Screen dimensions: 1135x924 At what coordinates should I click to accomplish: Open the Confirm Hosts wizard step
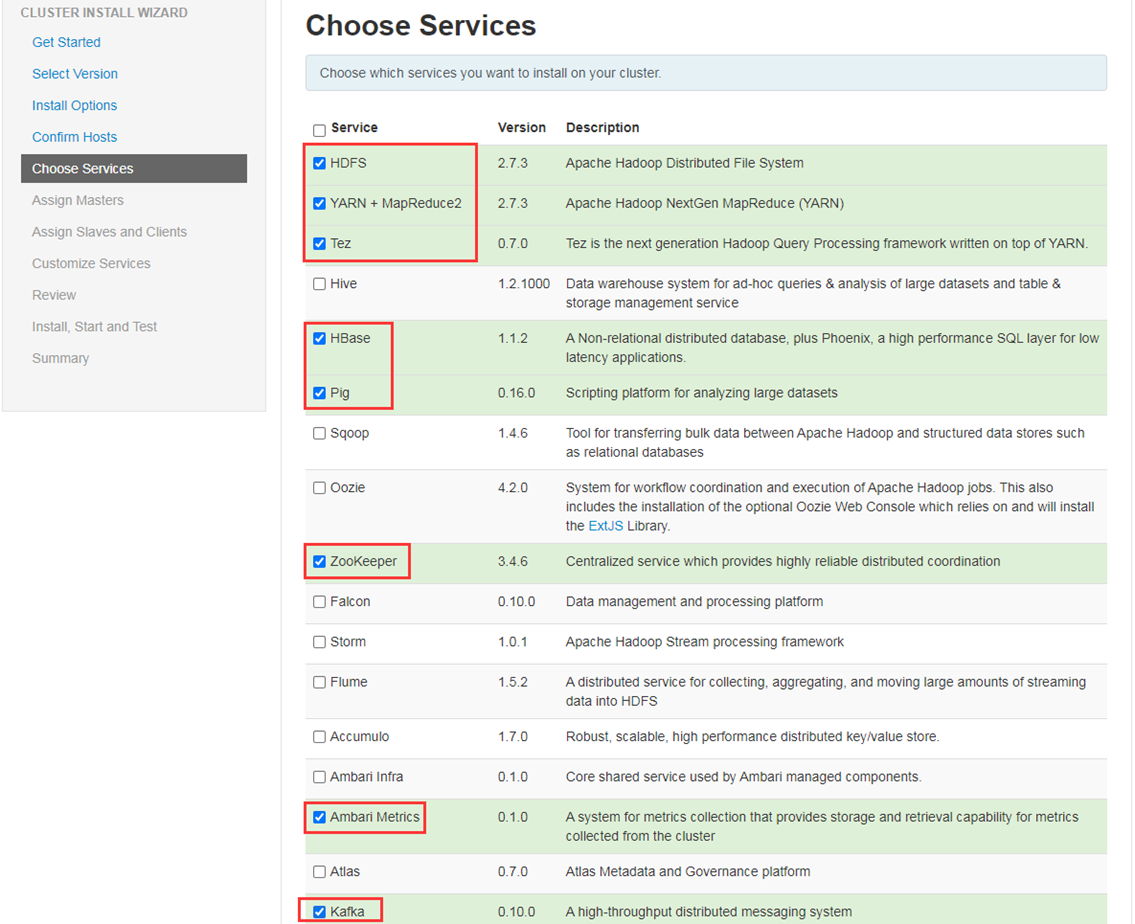pyautogui.click(x=75, y=137)
